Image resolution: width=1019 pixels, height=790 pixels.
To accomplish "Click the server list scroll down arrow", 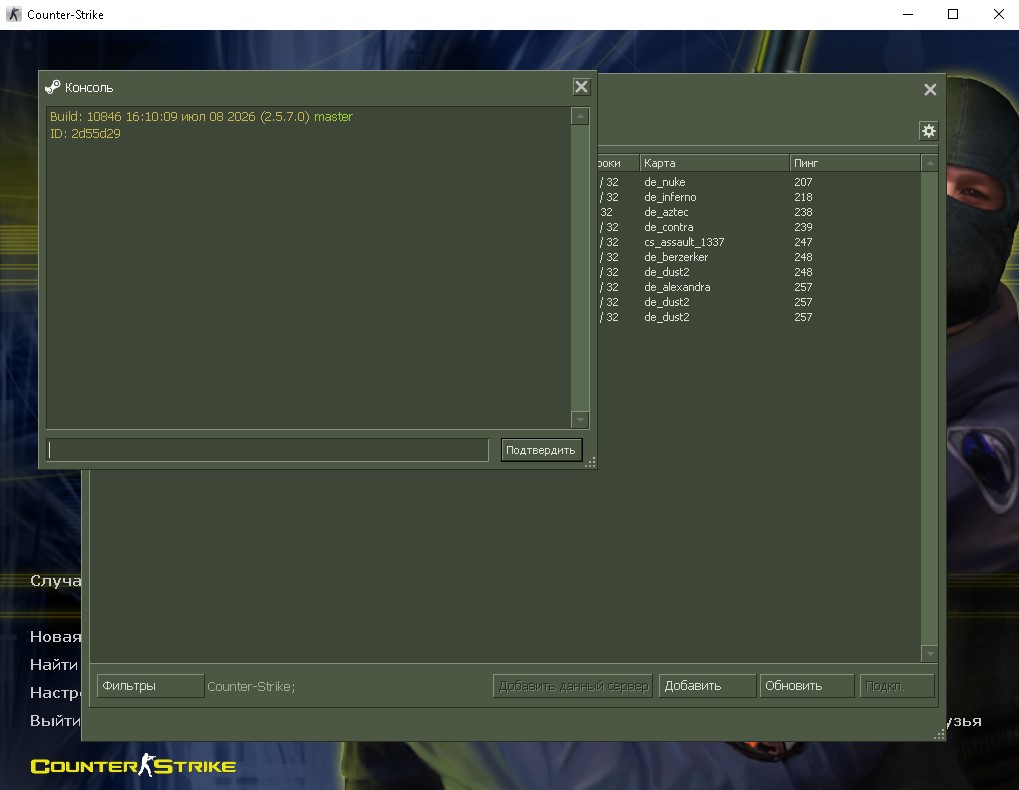I will tap(929, 654).
